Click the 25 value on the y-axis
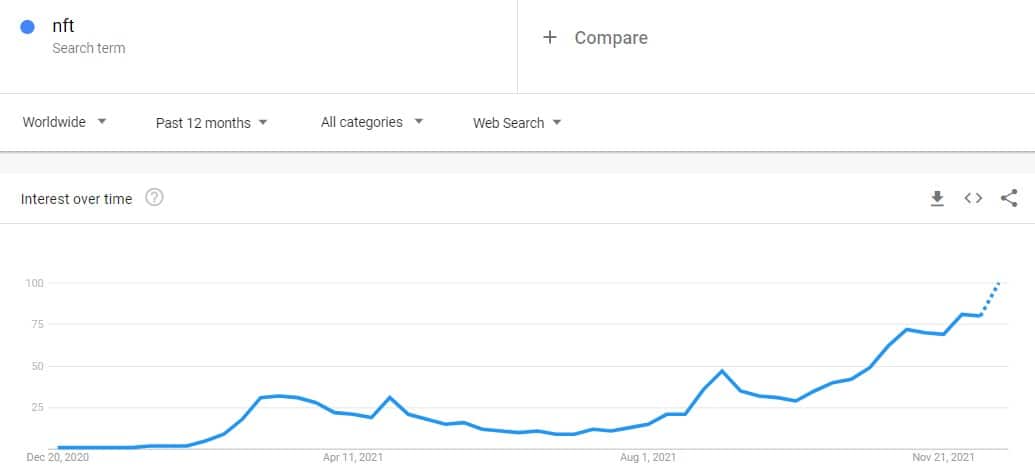This screenshot has height=471, width=1035. tap(38, 407)
